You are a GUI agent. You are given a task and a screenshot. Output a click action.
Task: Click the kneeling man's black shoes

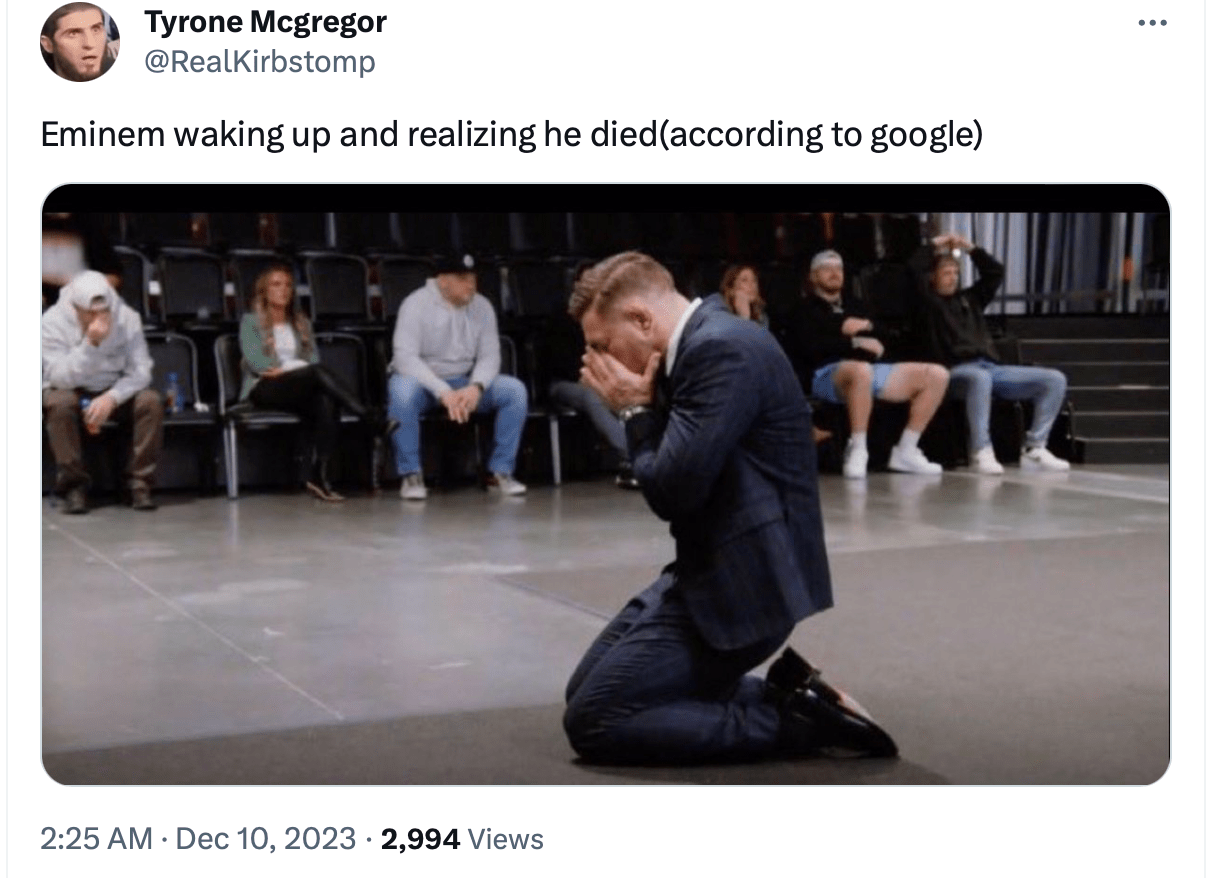[835, 705]
